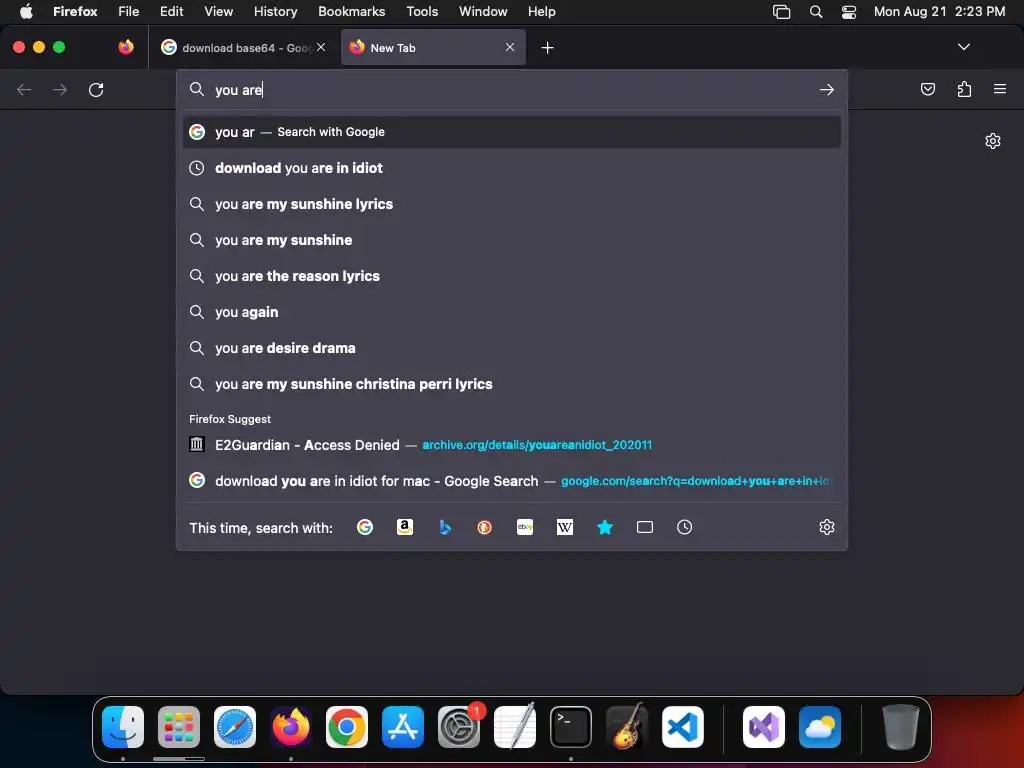The width and height of the screenshot is (1024, 768).
Task: Open App Store from the Dock
Action: [403, 726]
